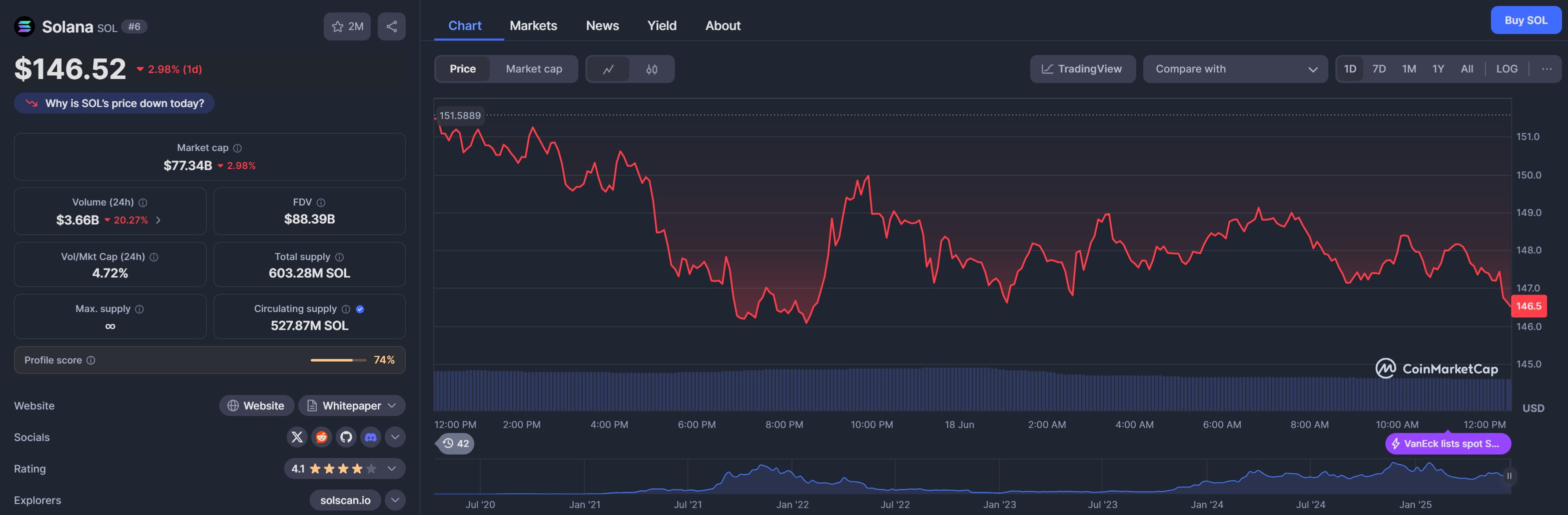The width and height of the screenshot is (1568, 515).
Task: Open the Markets tab
Action: pyautogui.click(x=533, y=25)
